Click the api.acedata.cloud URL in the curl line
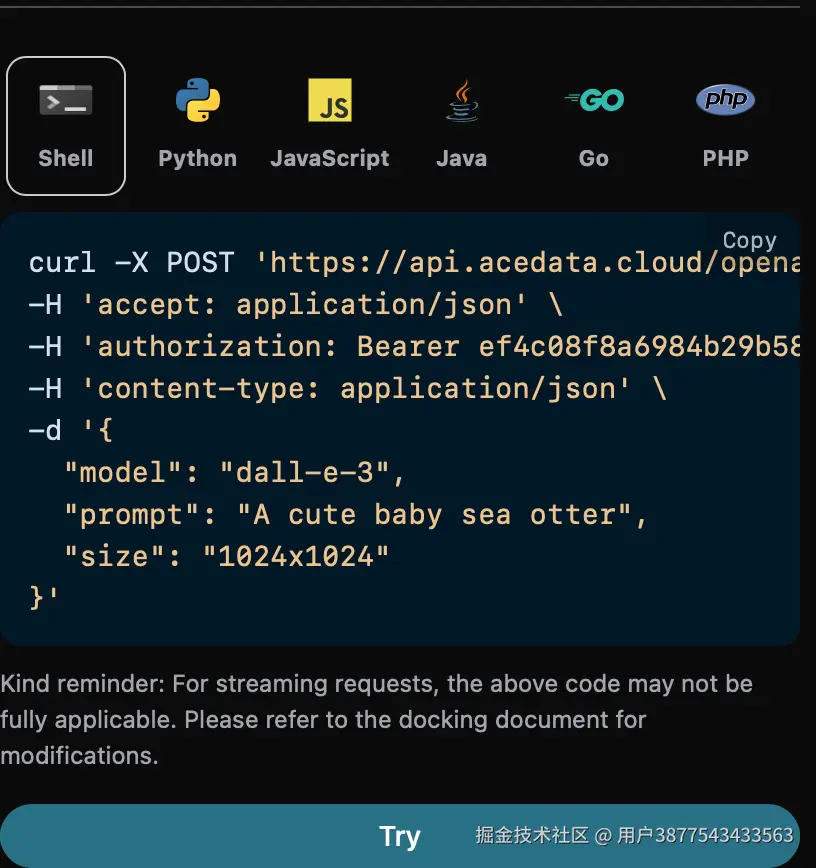816x868 pixels. [529, 262]
